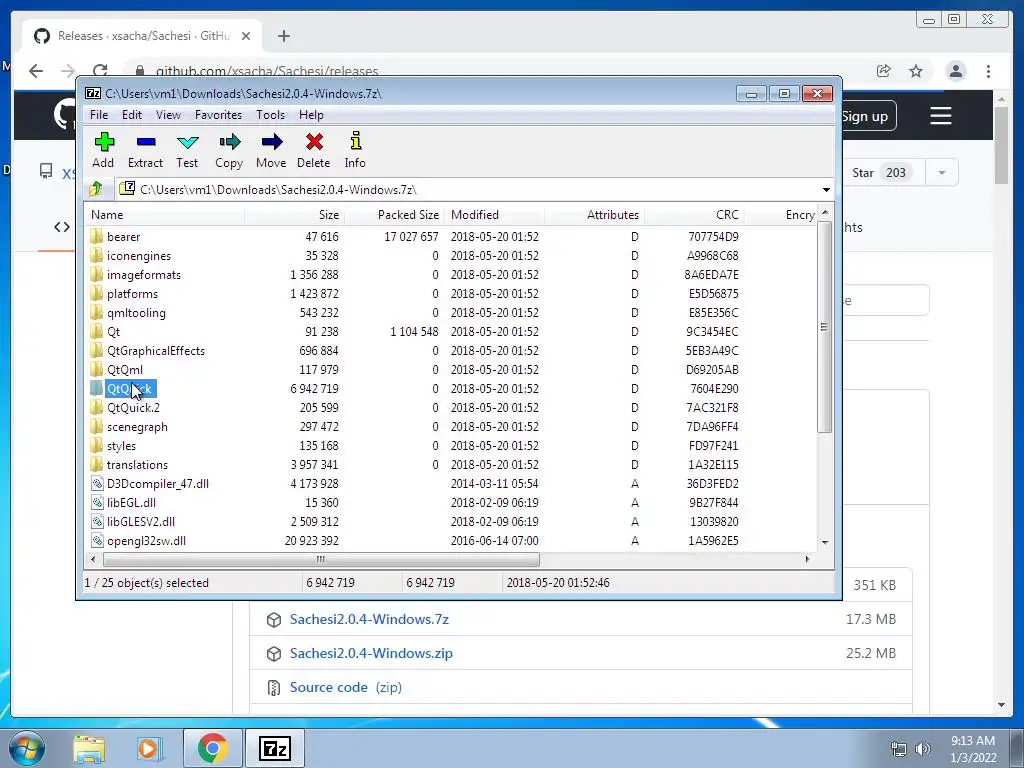Open the 7-Zip taskbar button
The width and height of the screenshot is (1024, 768).
point(274,748)
